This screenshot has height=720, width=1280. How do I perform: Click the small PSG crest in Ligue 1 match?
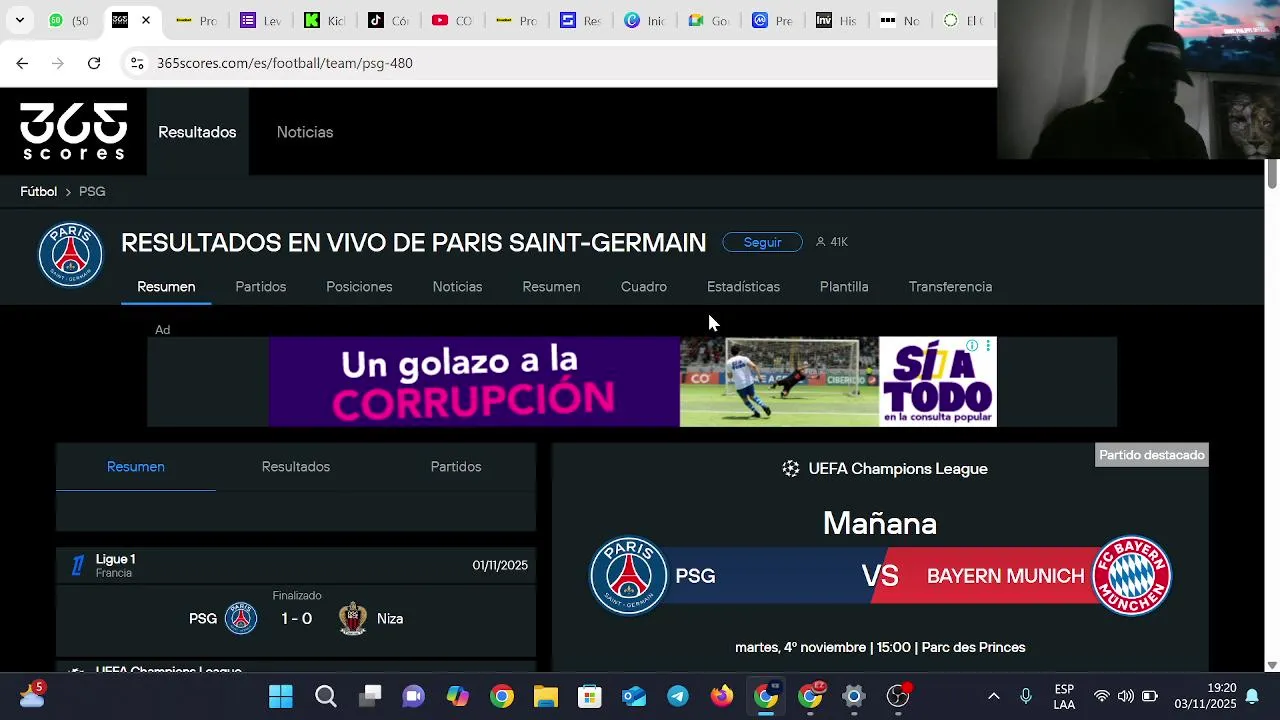pyautogui.click(x=241, y=619)
